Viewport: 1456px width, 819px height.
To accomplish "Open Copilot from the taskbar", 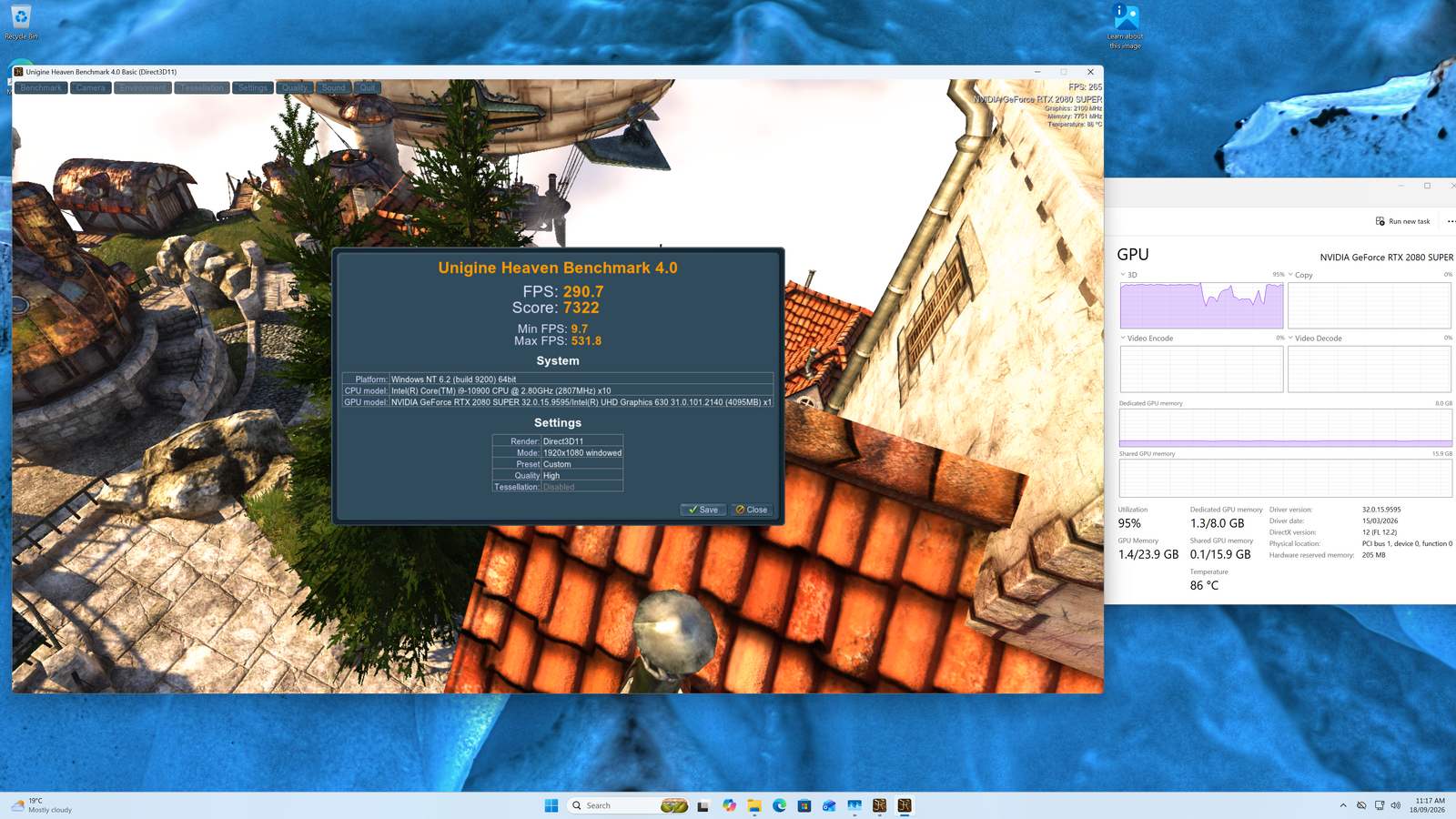I will [x=729, y=805].
